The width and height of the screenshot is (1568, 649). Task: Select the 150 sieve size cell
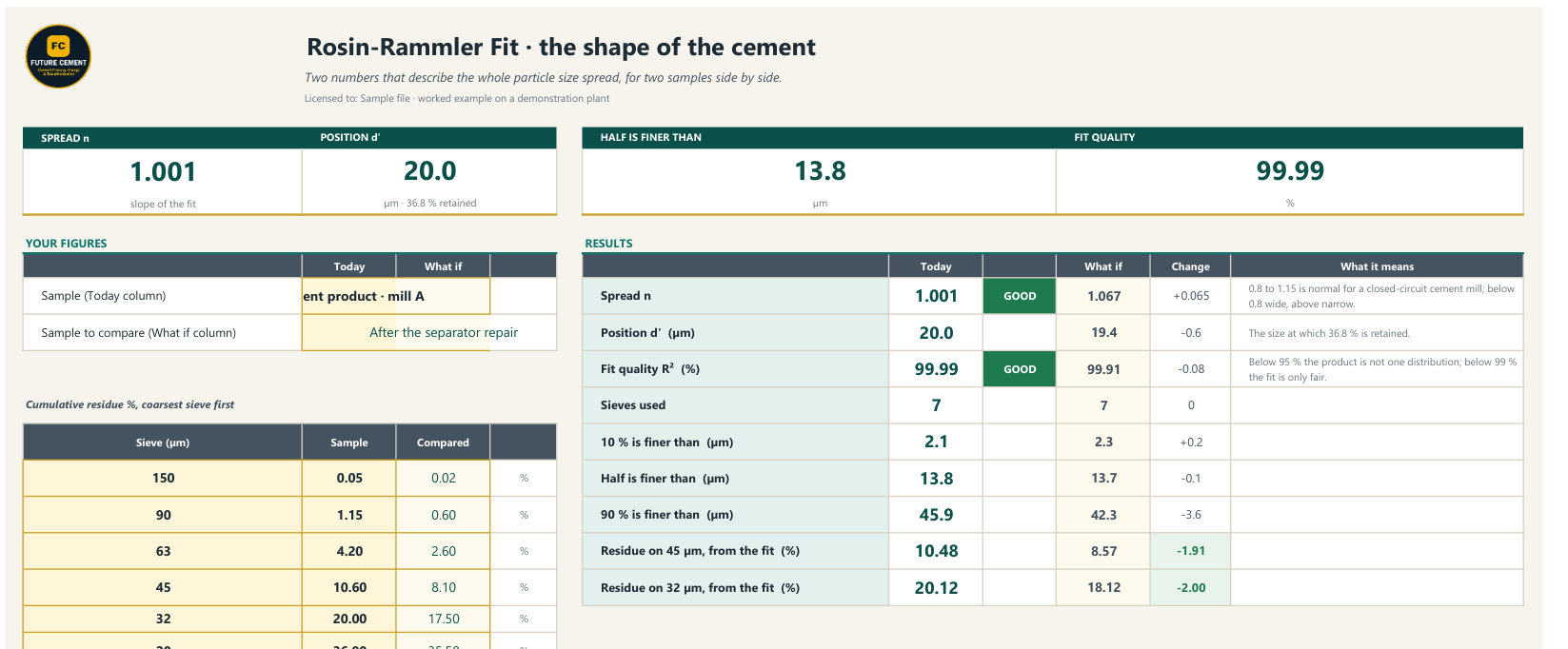click(163, 478)
